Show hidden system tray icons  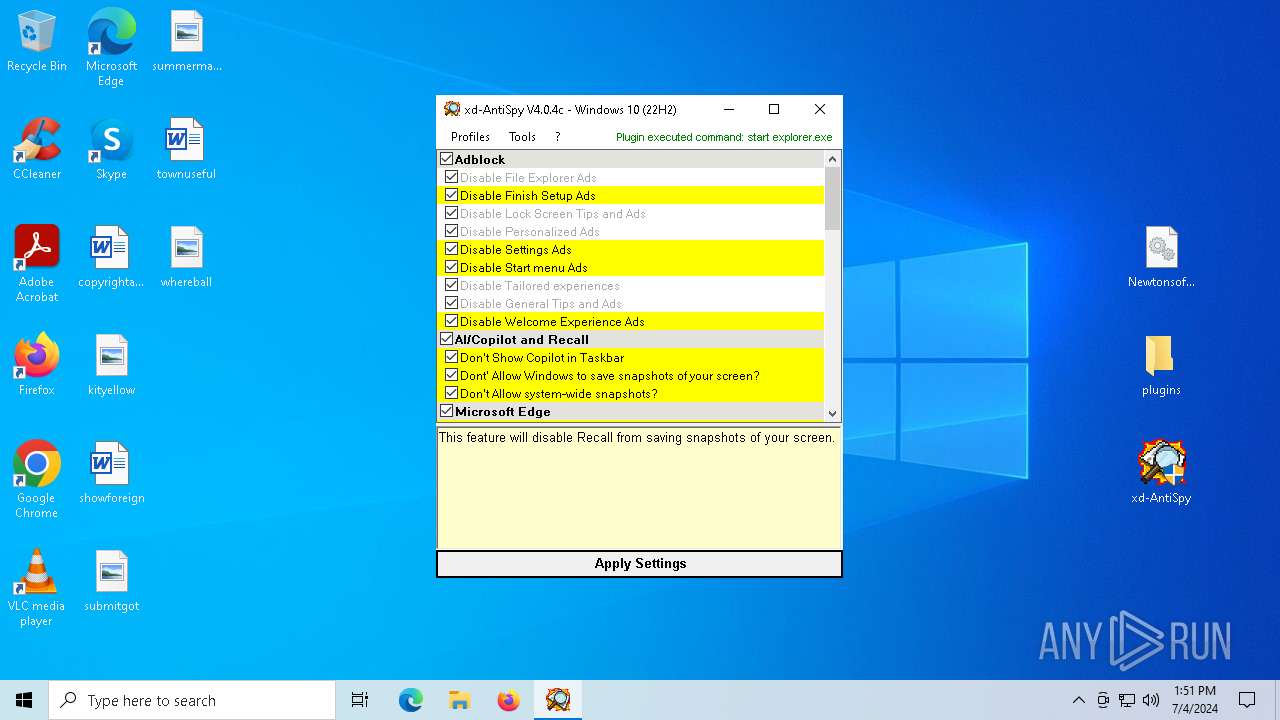(1078, 700)
